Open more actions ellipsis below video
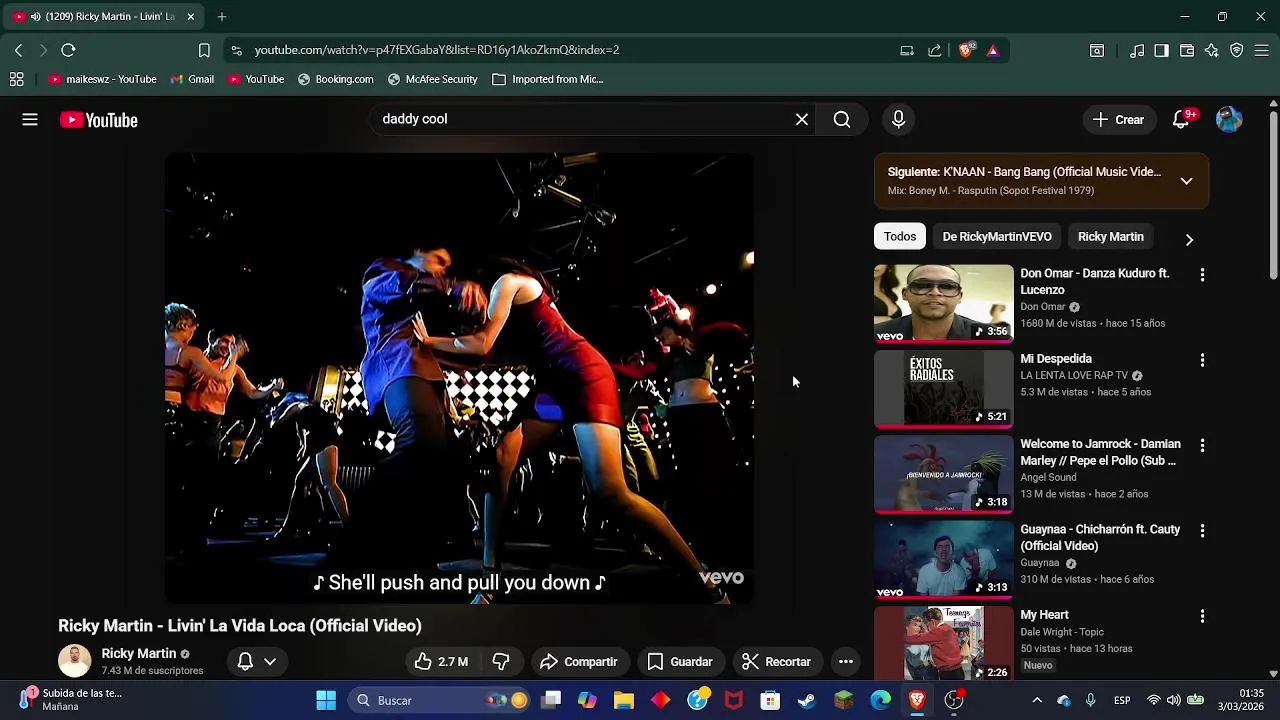Viewport: 1280px width, 720px height. point(846,662)
